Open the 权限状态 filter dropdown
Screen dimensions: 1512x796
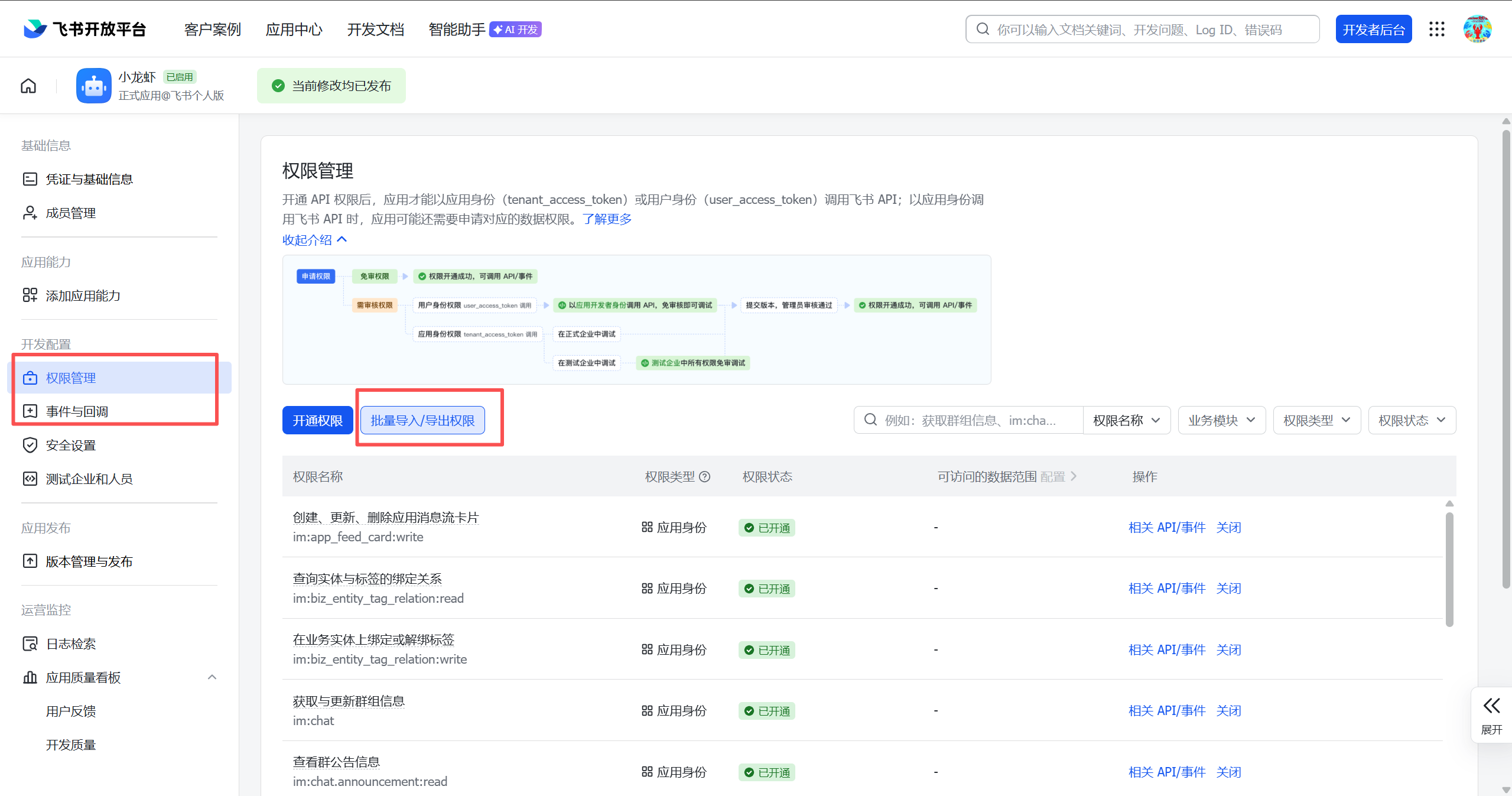(x=1412, y=420)
